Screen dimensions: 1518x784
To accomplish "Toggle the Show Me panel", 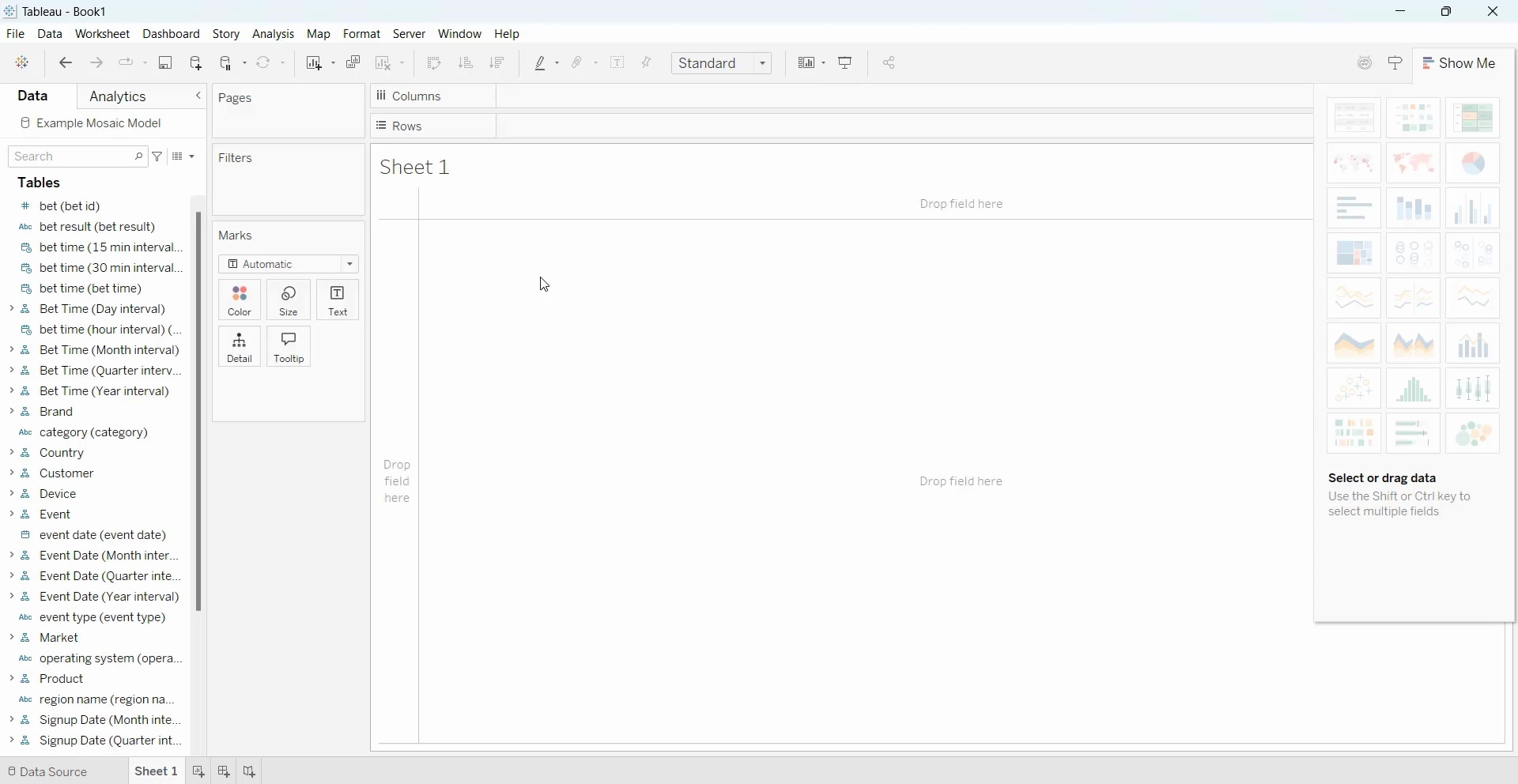I will pos(1463,63).
